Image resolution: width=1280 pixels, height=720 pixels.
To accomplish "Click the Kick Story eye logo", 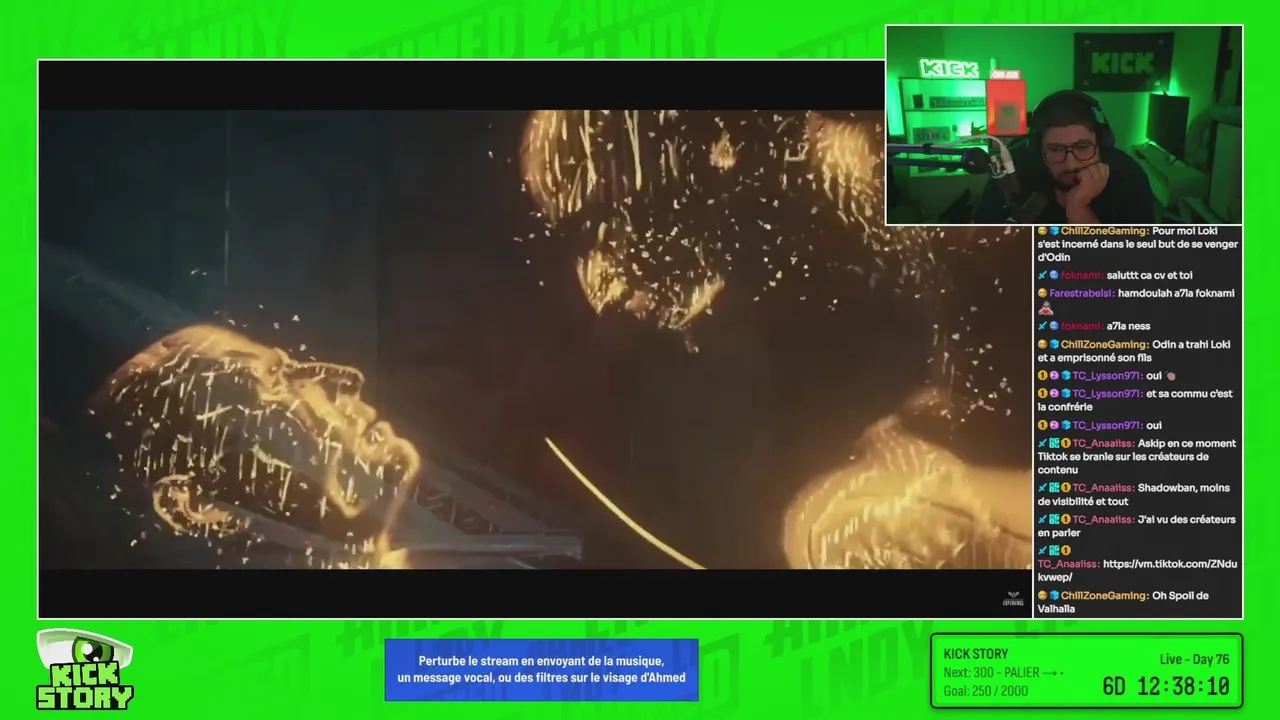I will pos(85,669).
